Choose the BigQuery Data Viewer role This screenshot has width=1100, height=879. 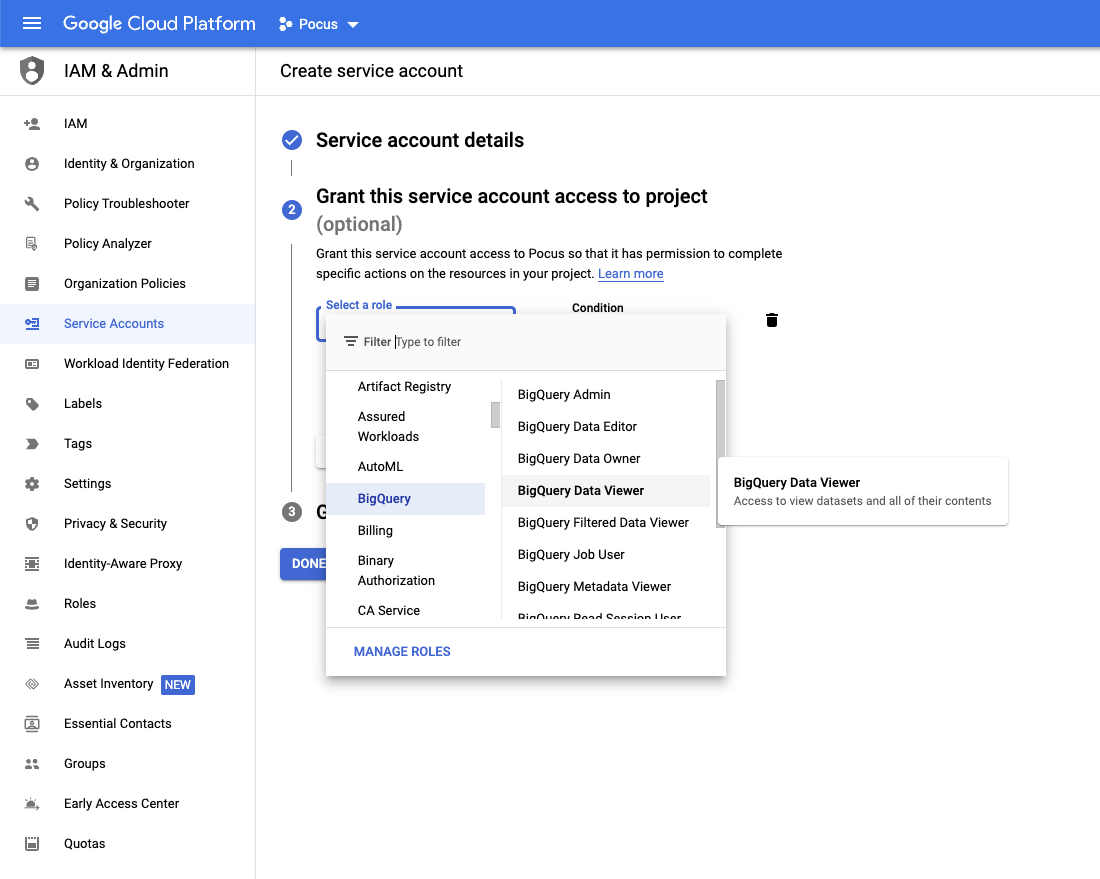point(606,491)
